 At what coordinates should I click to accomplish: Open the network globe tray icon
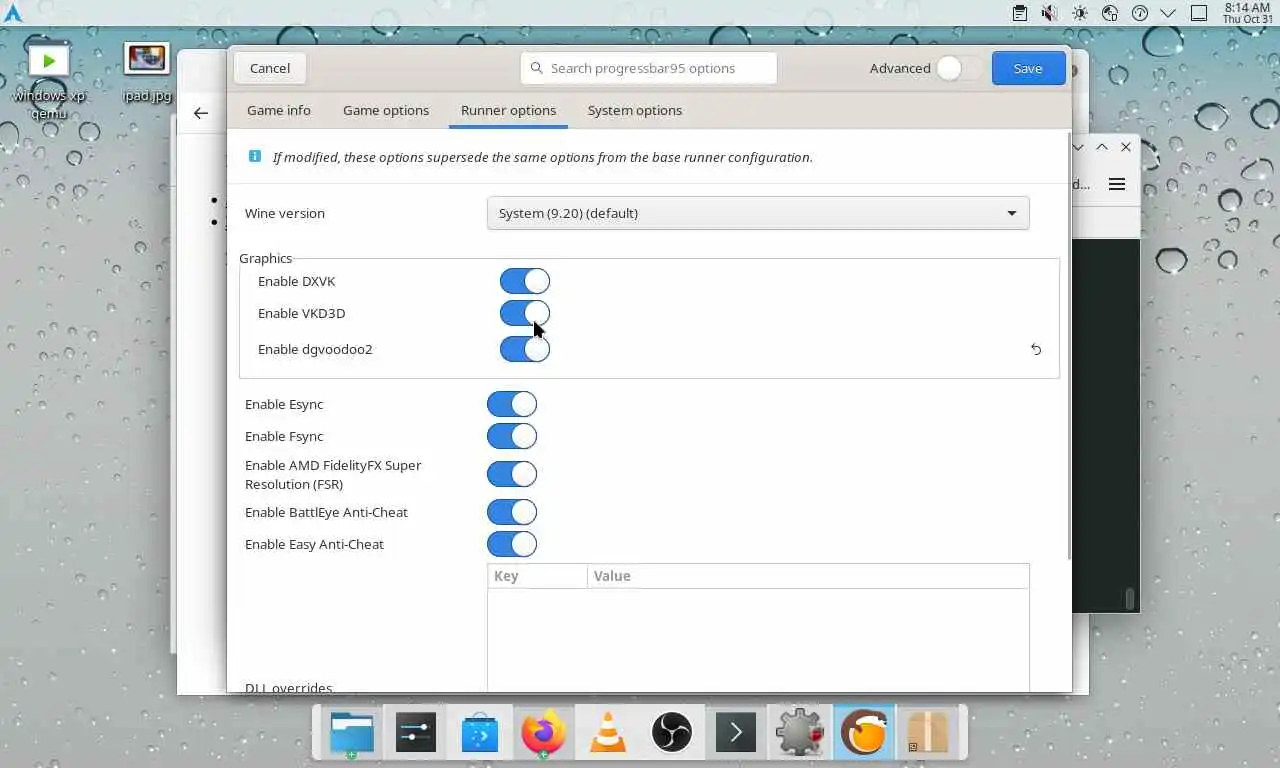pos(1109,13)
